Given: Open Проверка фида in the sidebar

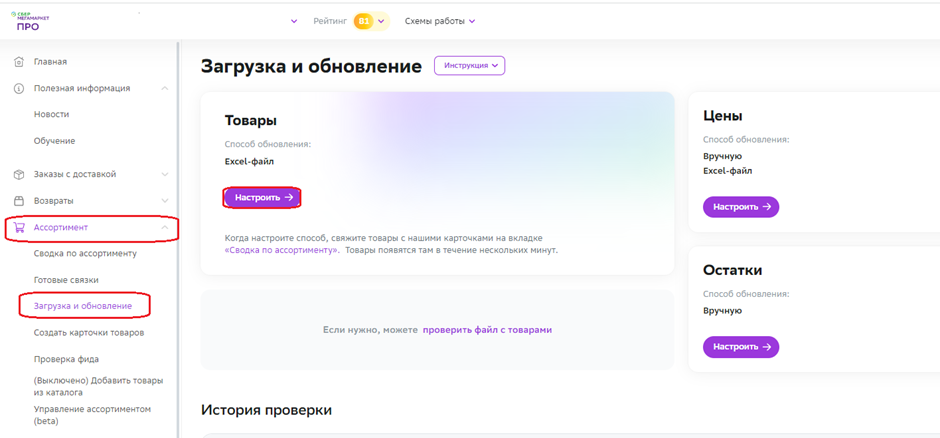Looking at the screenshot, I should (x=66, y=359).
